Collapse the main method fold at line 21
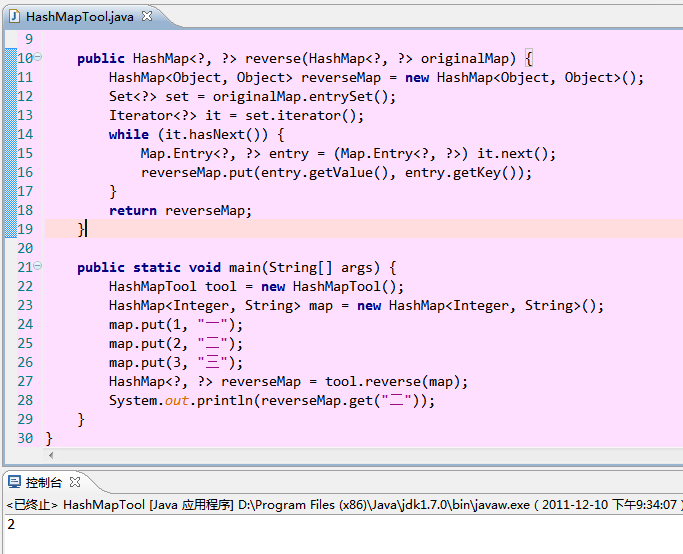 point(38,266)
